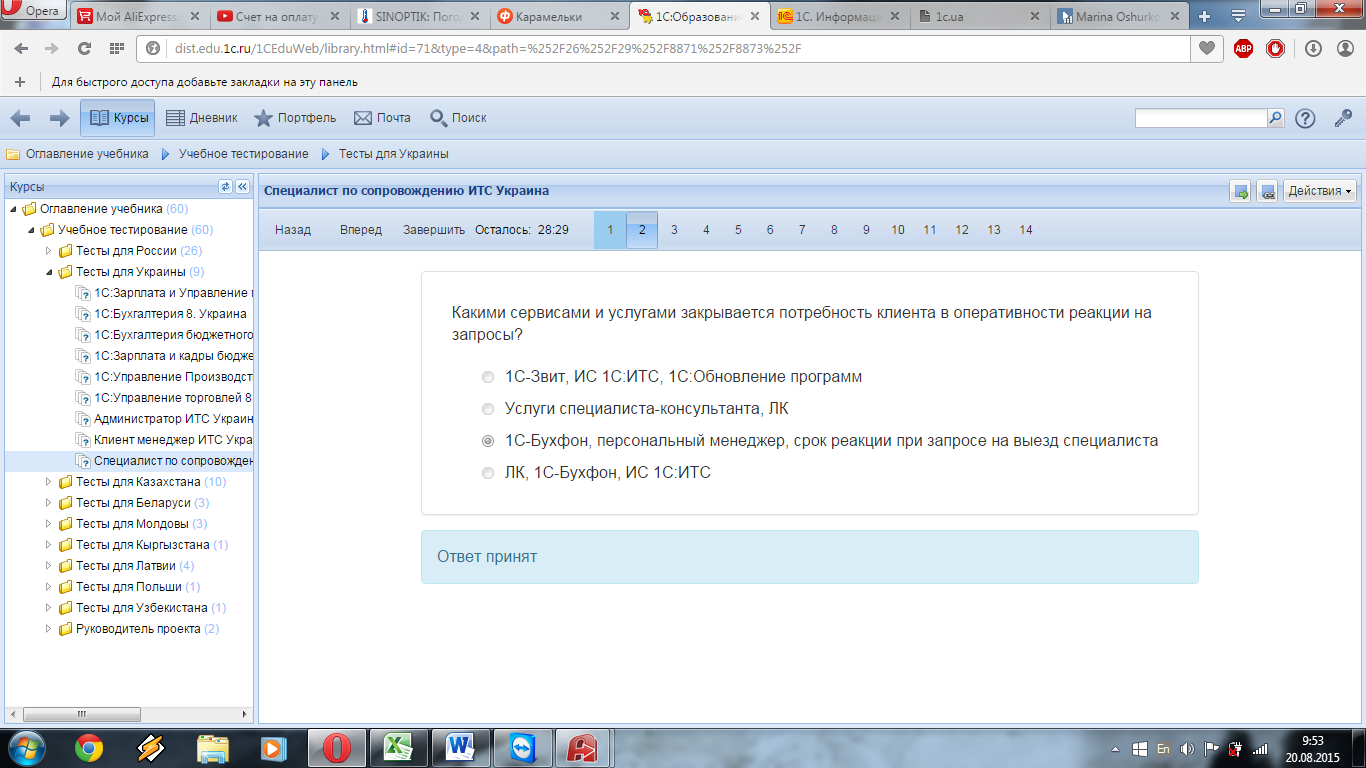This screenshot has width=1366, height=768.
Task: Open a new browser tab with plus
Action: click(1205, 17)
